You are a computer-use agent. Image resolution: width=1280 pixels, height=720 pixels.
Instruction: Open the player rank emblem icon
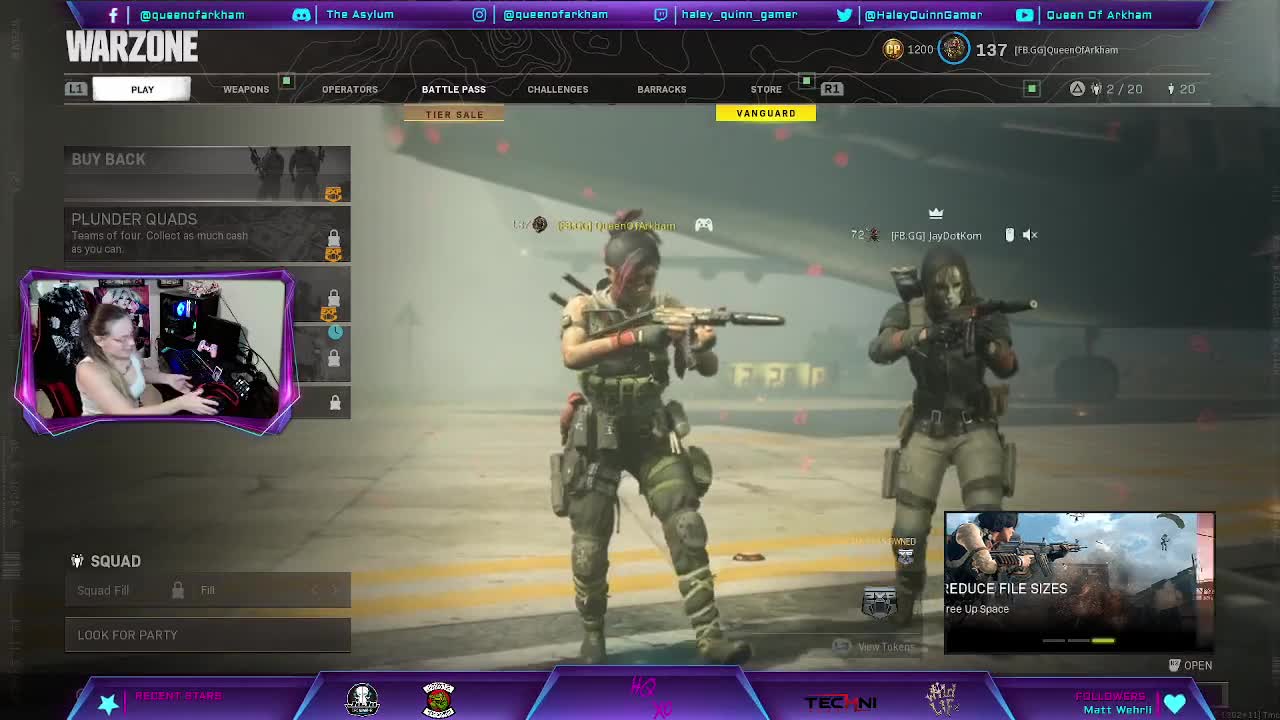(954, 48)
